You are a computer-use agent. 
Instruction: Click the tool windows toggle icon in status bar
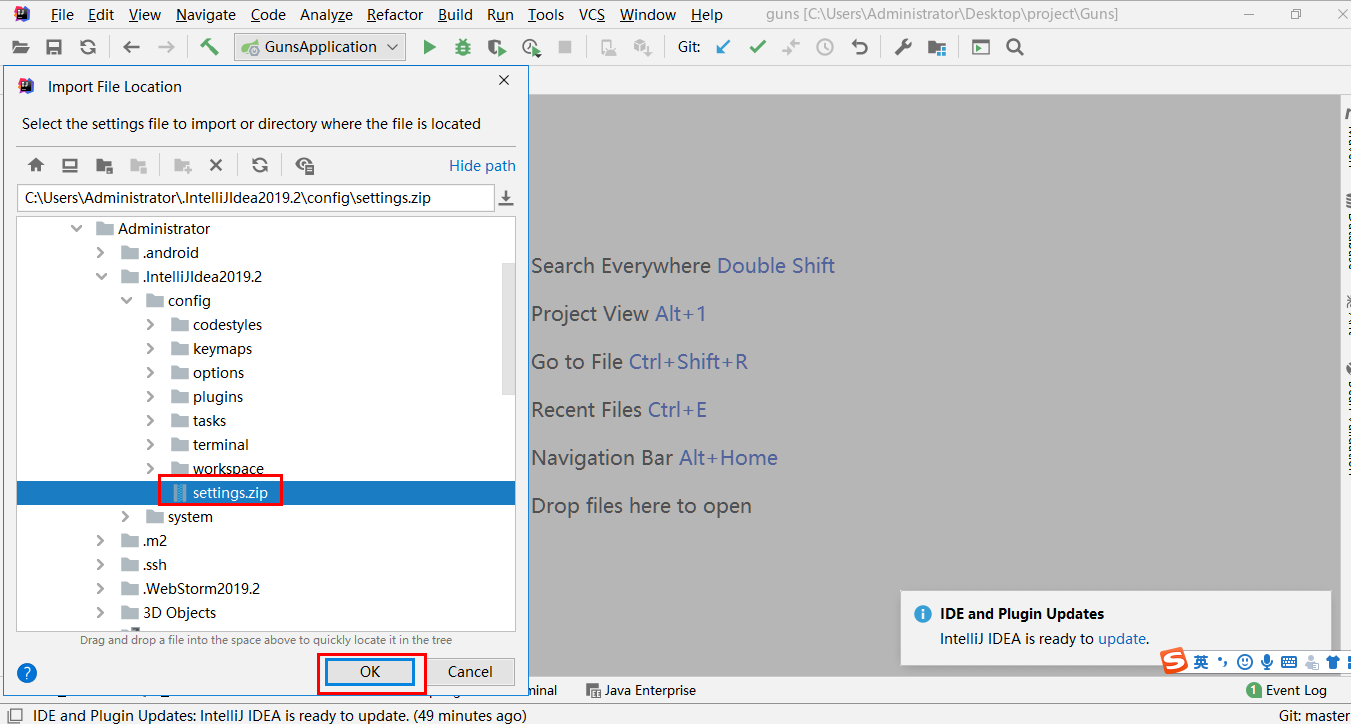click(x=15, y=715)
